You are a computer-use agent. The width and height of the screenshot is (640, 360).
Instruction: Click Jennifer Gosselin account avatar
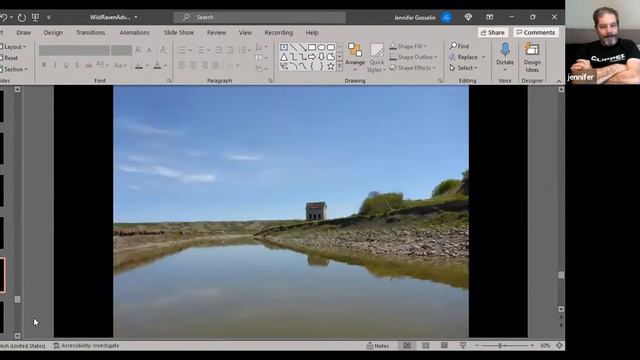click(x=447, y=18)
